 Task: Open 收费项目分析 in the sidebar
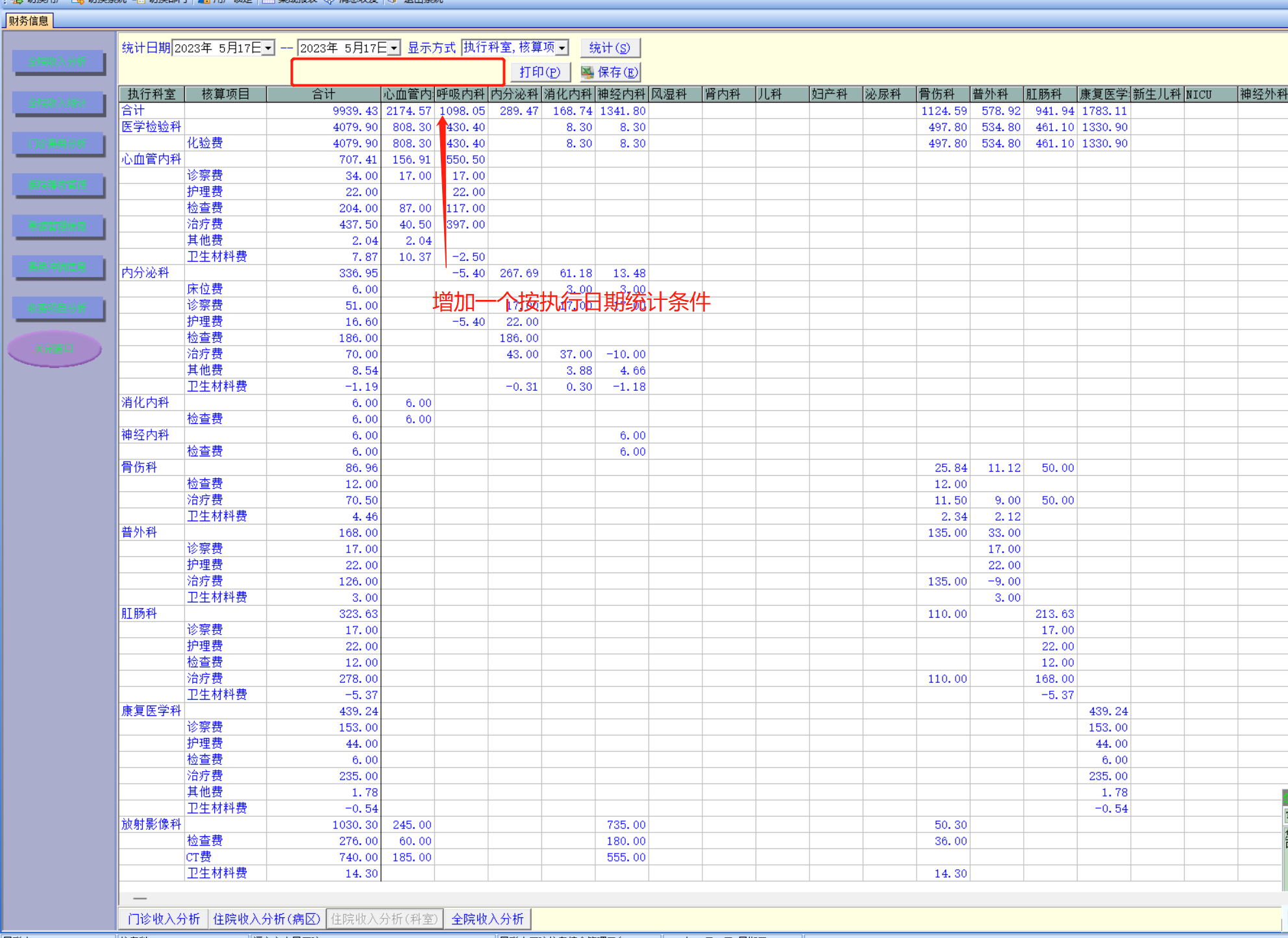58,308
